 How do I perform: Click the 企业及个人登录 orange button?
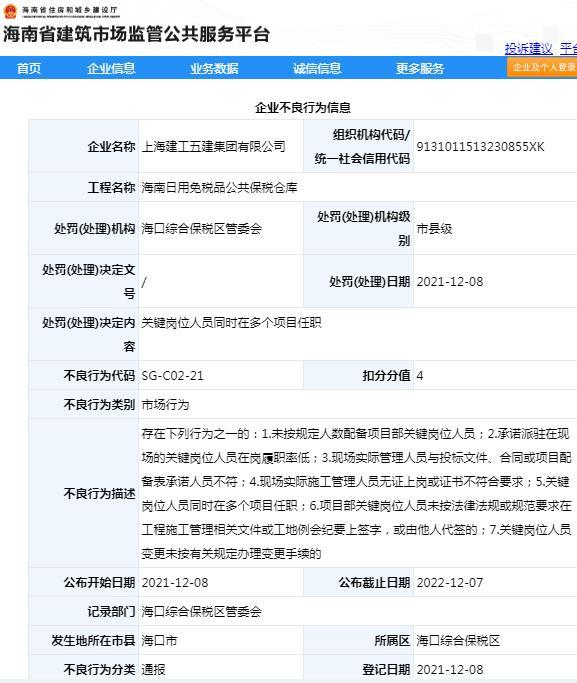point(542,68)
